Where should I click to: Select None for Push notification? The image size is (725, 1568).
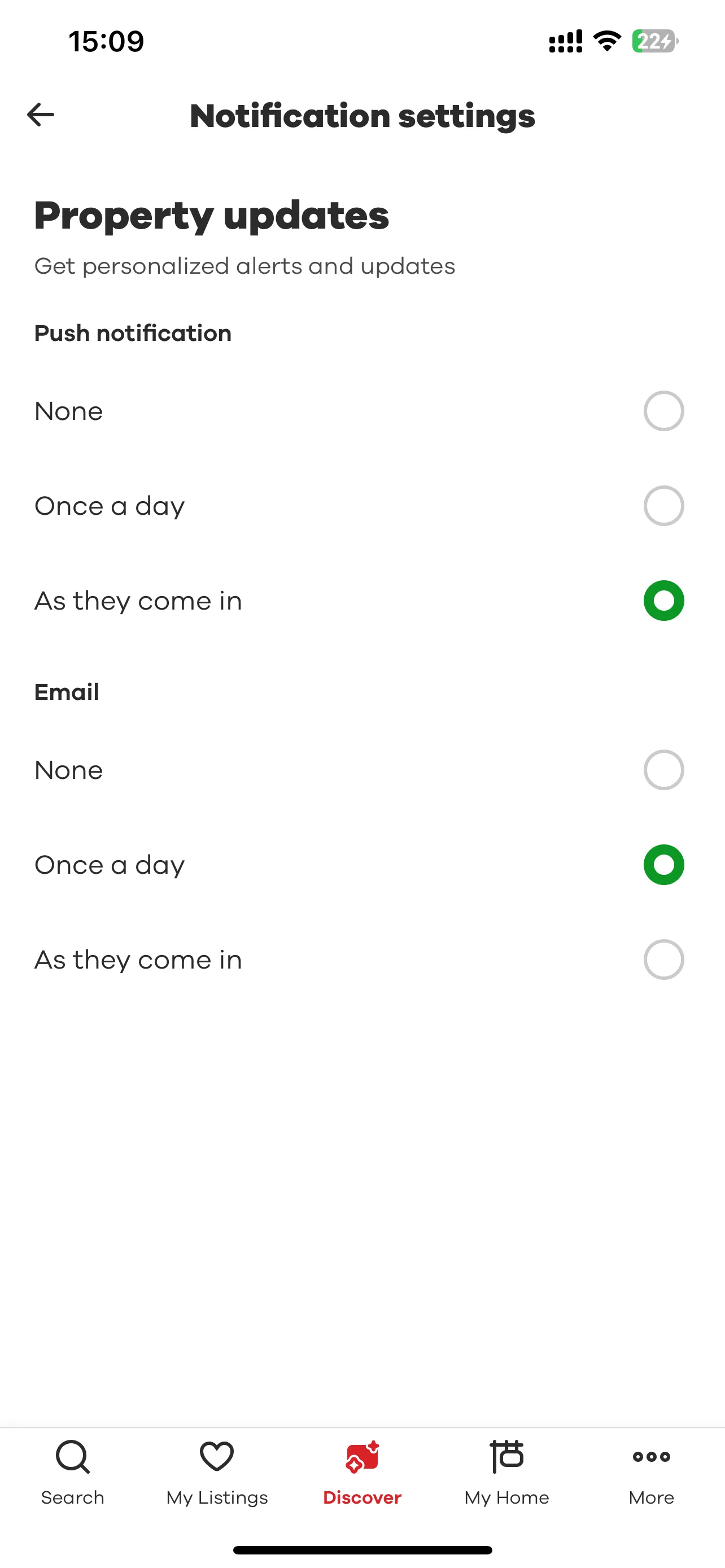pyautogui.click(x=663, y=411)
